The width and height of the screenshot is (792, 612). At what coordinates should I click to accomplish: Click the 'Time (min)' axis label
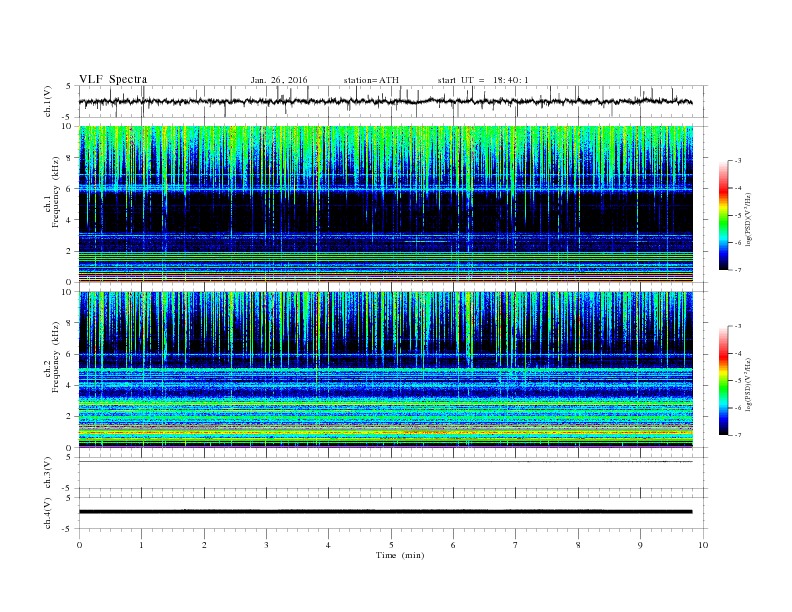point(400,555)
